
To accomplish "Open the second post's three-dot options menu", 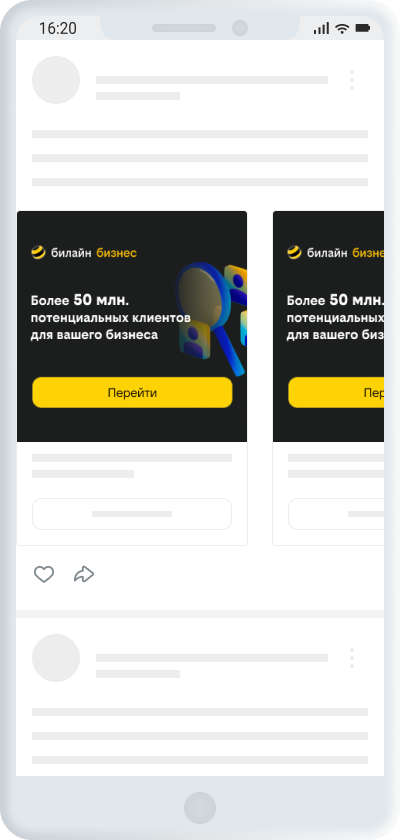I will 352,658.
